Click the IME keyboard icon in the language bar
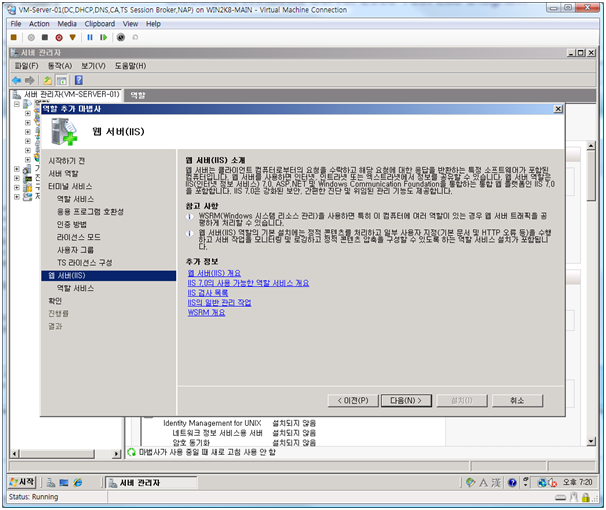The height and width of the screenshot is (510, 606). click(x=470, y=483)
